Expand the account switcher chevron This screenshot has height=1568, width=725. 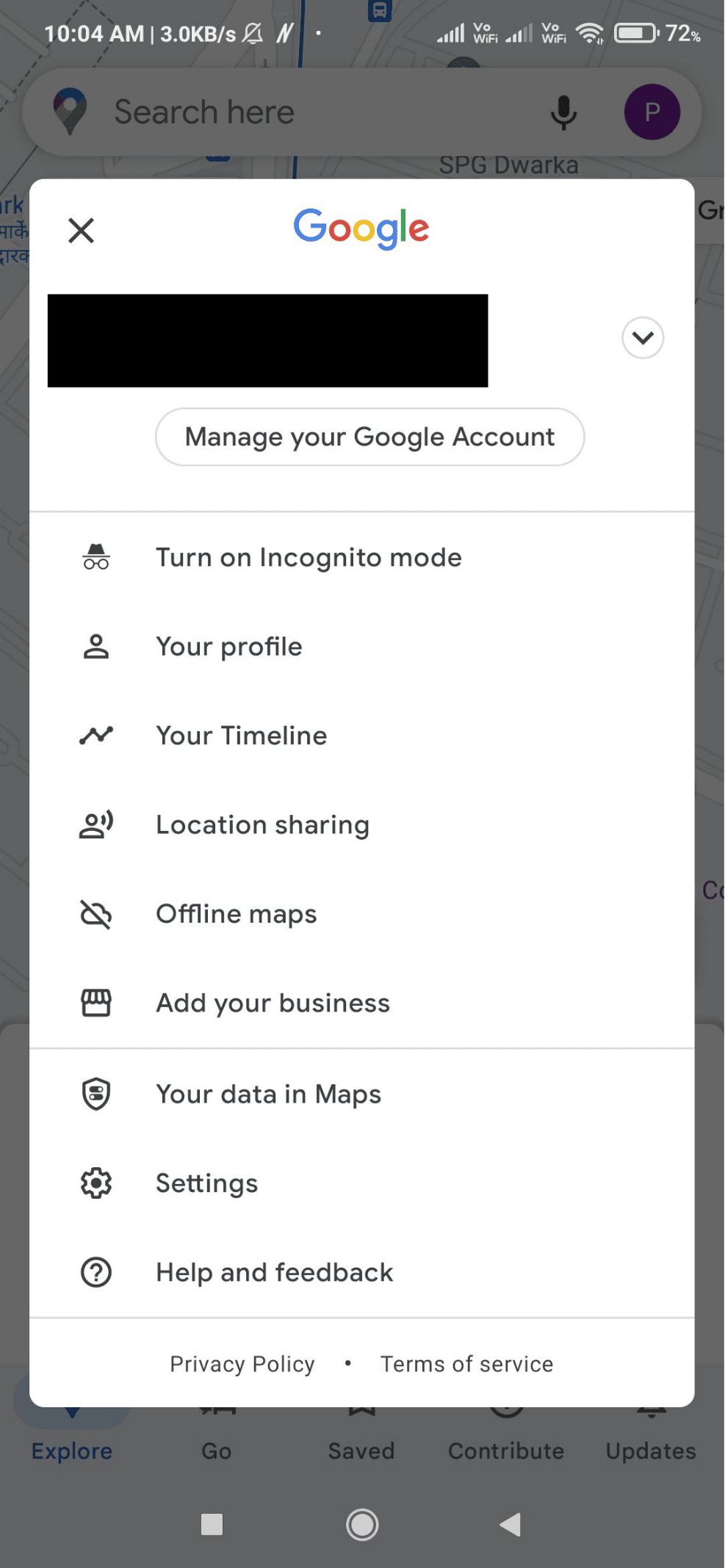(x=643, y=338)
